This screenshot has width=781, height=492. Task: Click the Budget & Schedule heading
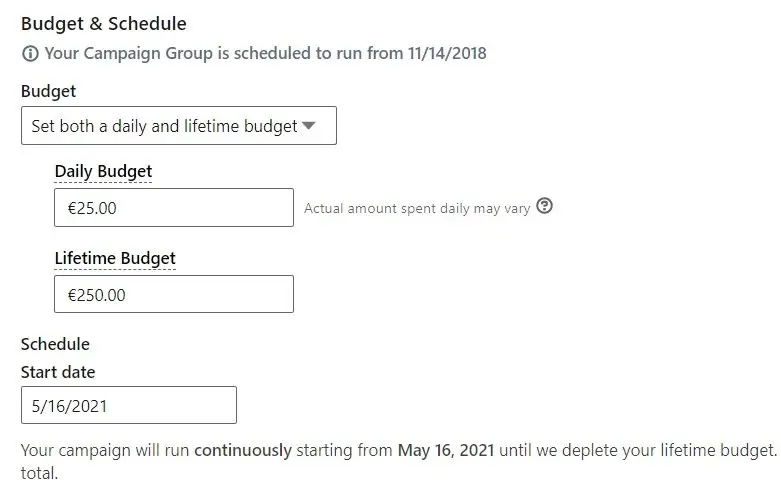(x=104, y=23)
